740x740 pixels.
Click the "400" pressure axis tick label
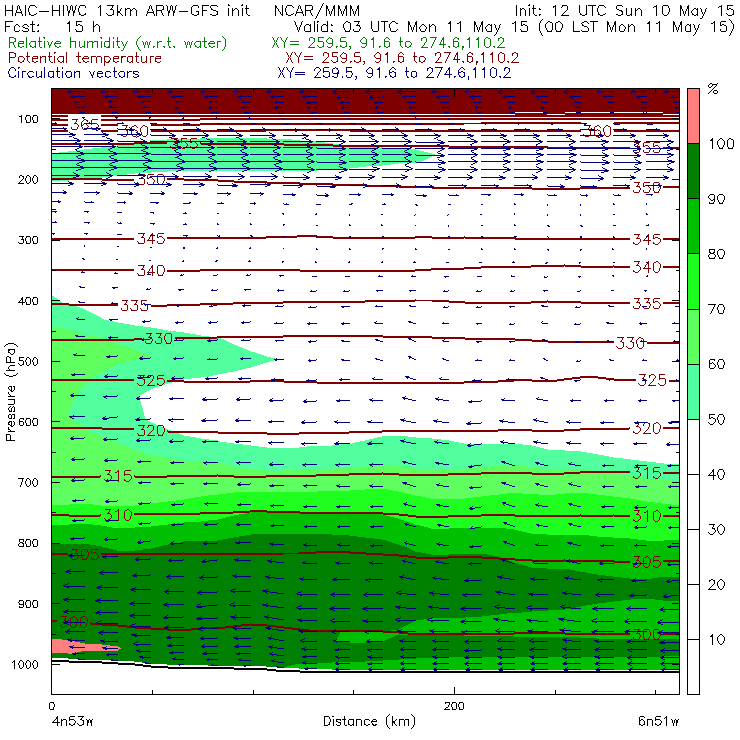pos(28,301)
